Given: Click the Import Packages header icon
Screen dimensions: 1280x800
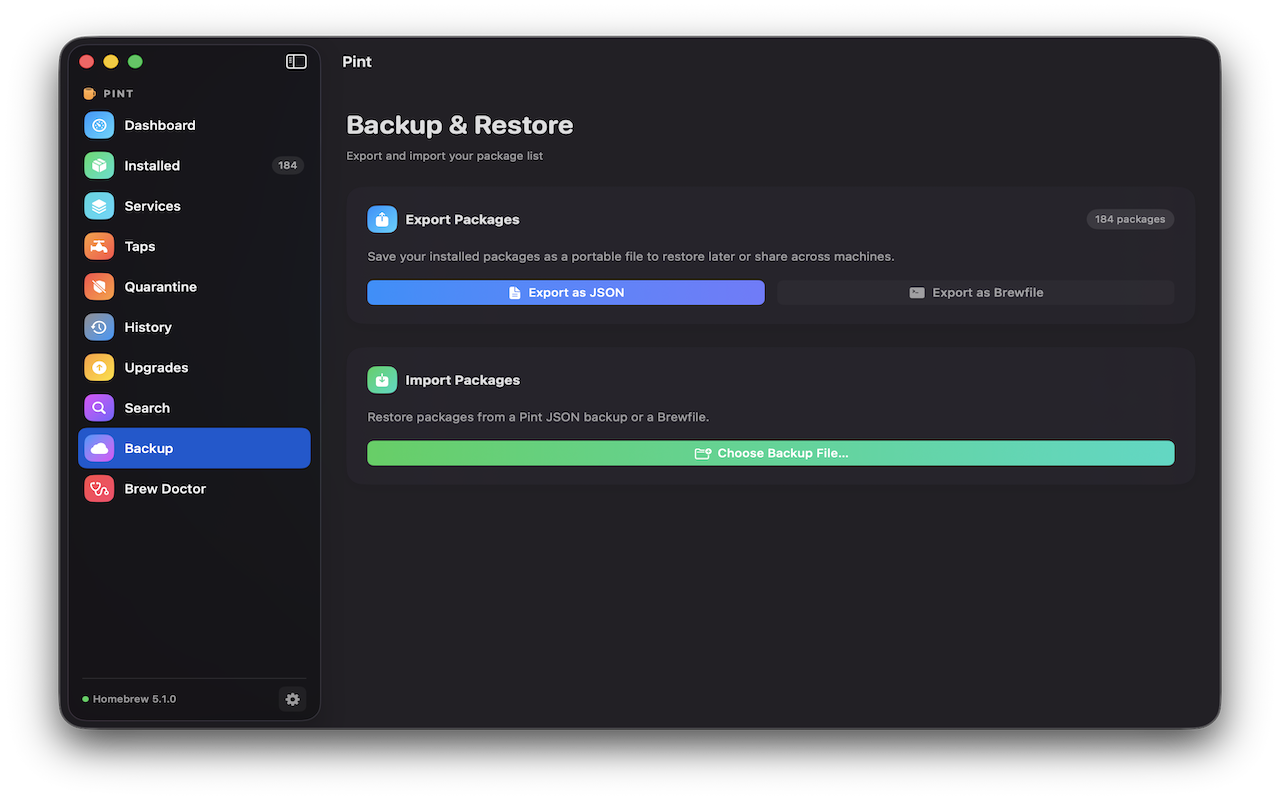Looking at the screenshot, I should click(382, 380).
